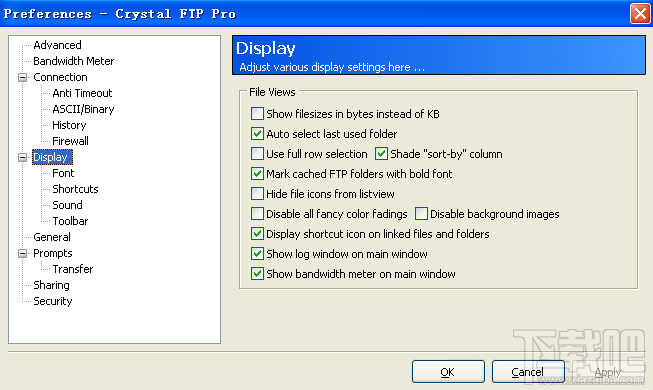This screenshot has height=390, width=653.
Task: Collapse the Prompts tree node
Action: 22,253
